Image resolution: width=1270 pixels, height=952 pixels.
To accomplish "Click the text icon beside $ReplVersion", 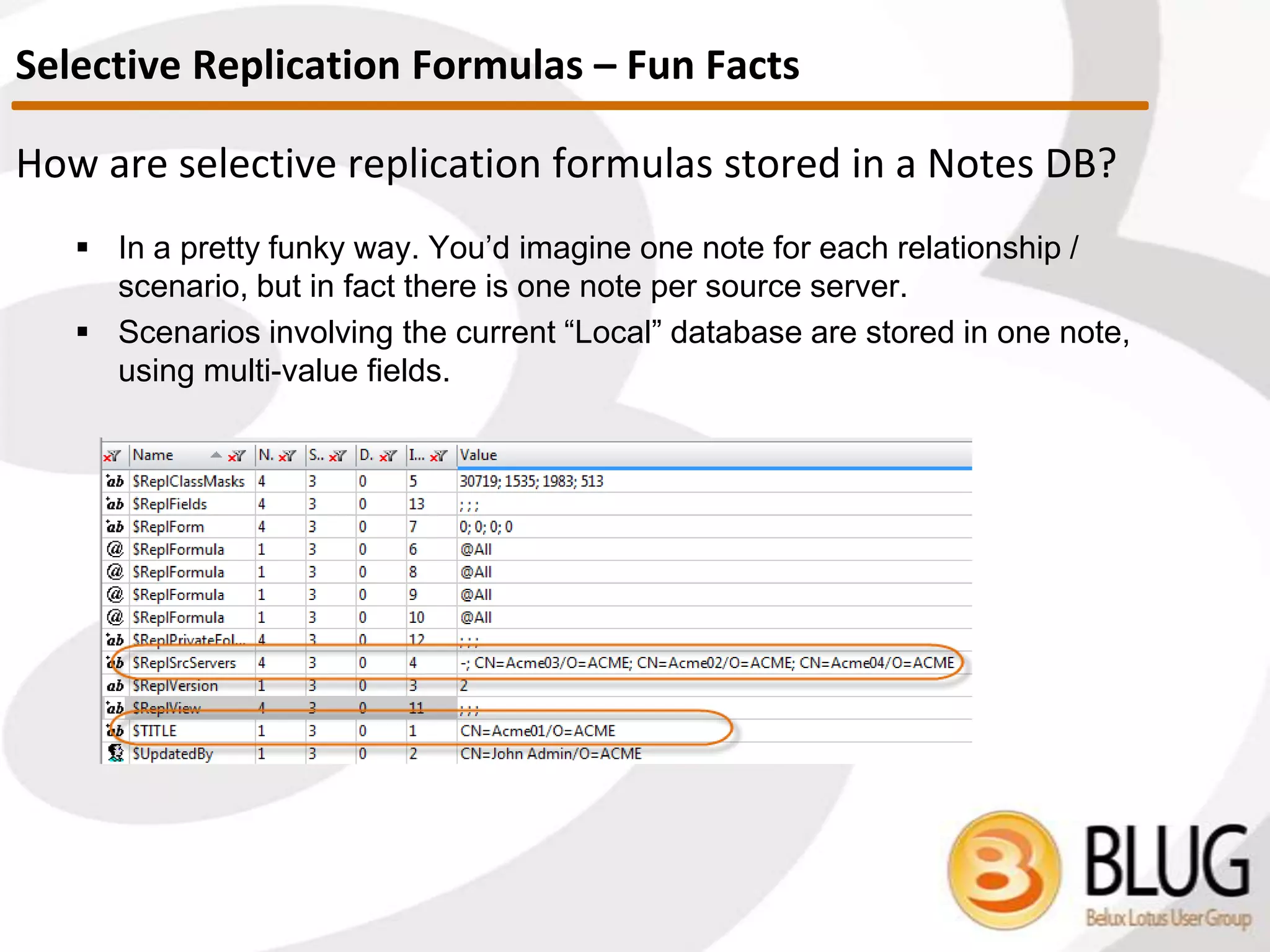I will coord(115,685).
